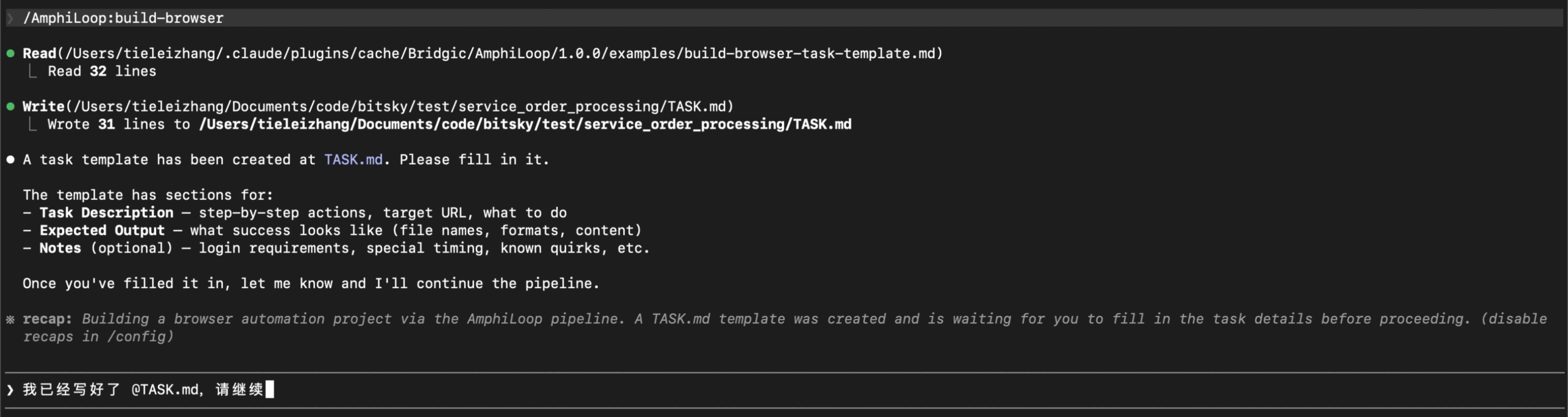The width and height of the screenshot is (1568, 417).
Task: Open the blue TASK.md link
Action: click(x=353, y=159)
